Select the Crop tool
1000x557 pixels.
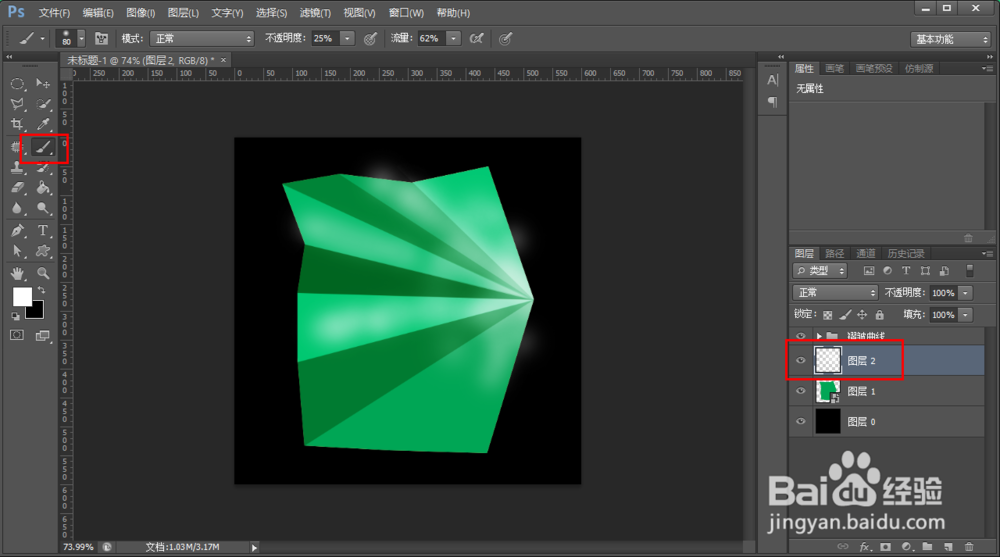18,125
